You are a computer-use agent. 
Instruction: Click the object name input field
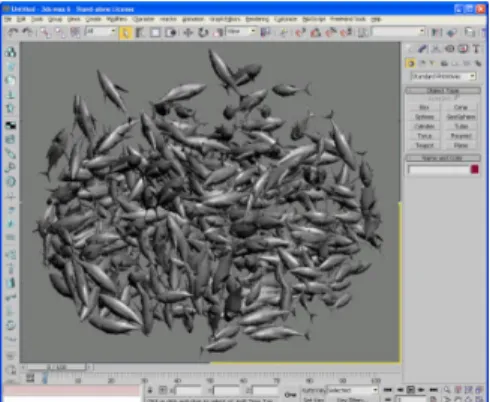click(x=439, y=170)
